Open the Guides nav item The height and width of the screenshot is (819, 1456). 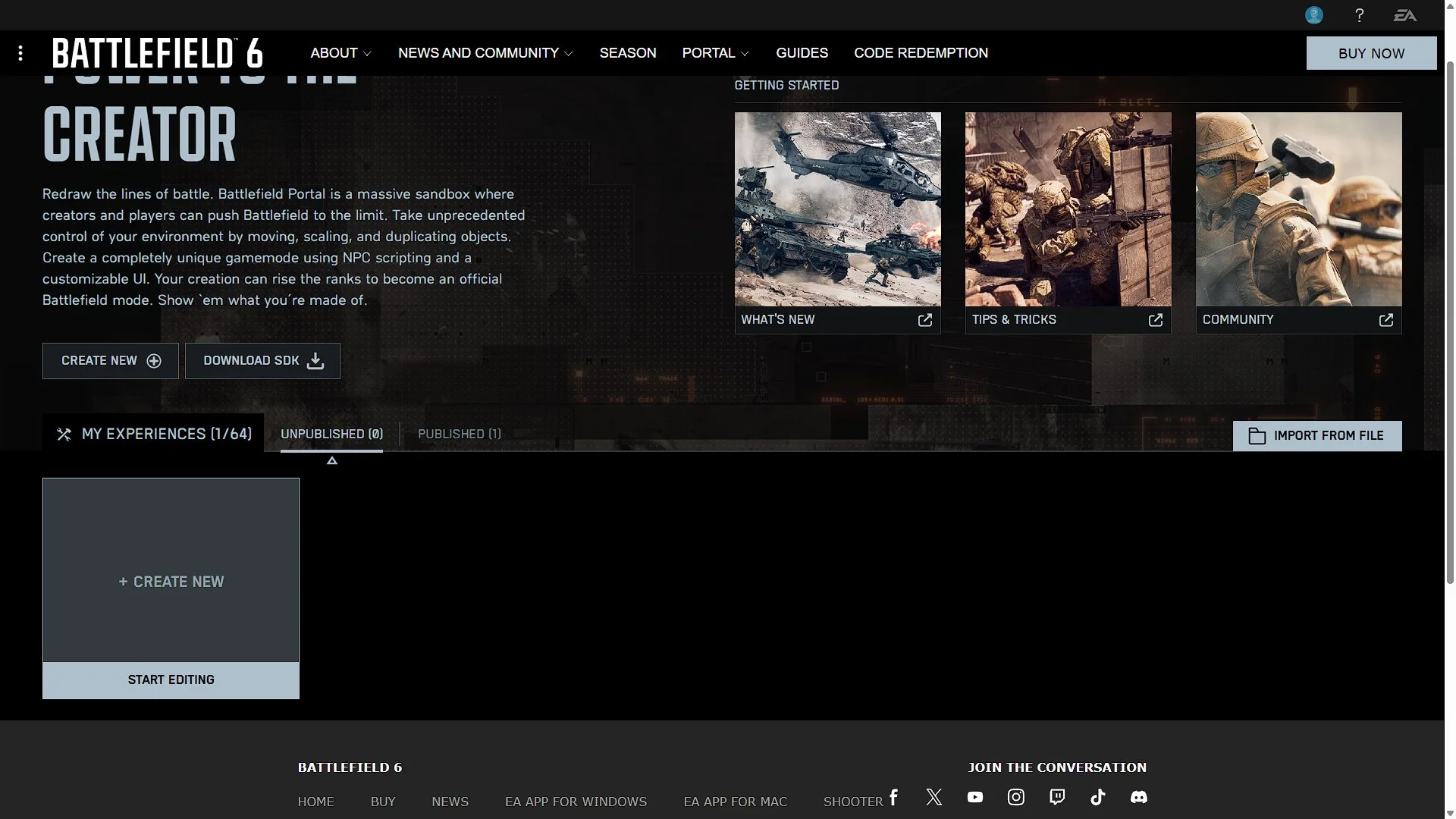[802, 53]
